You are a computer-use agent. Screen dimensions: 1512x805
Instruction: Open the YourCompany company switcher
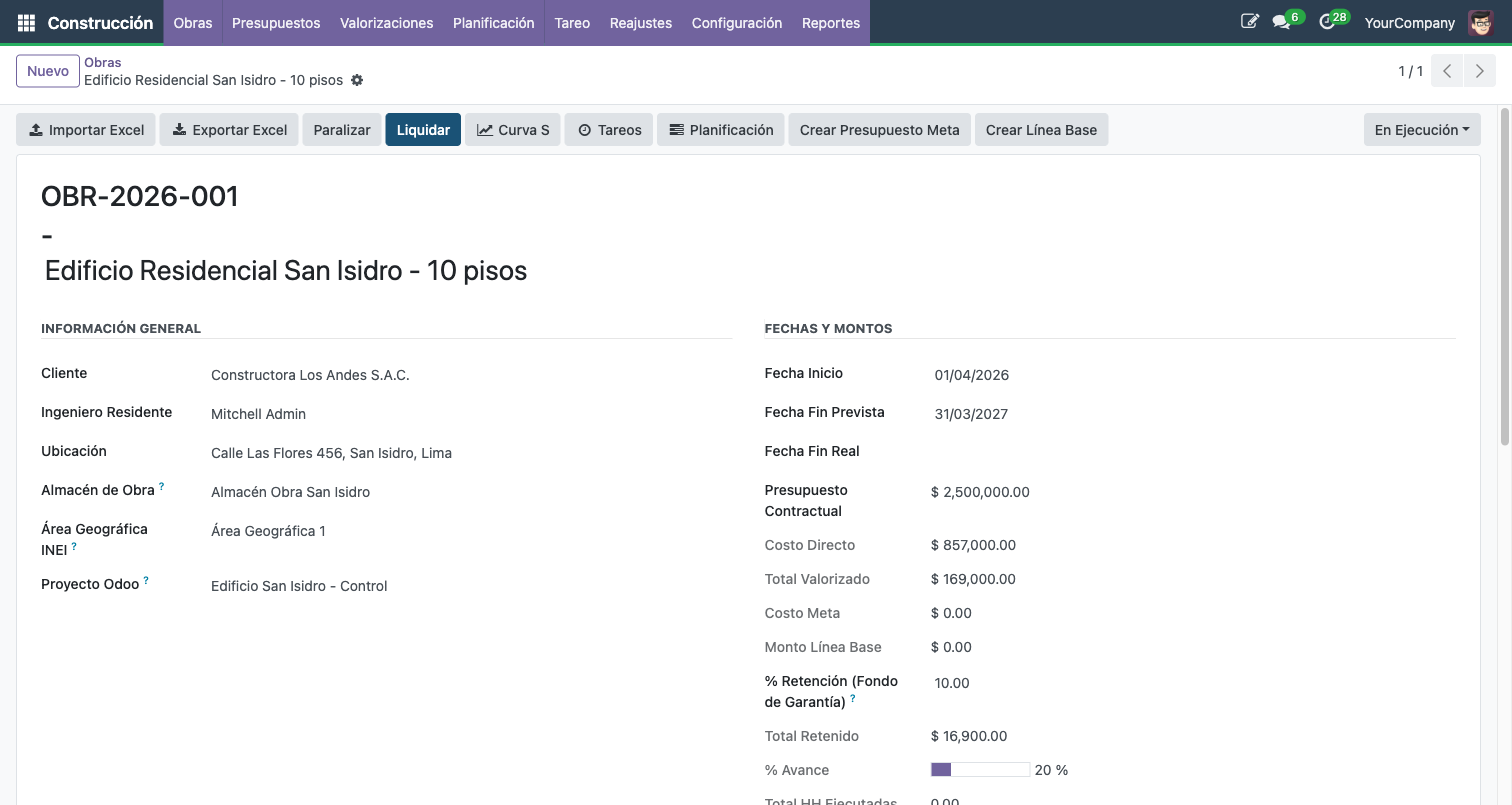[x=1409, y=22]
